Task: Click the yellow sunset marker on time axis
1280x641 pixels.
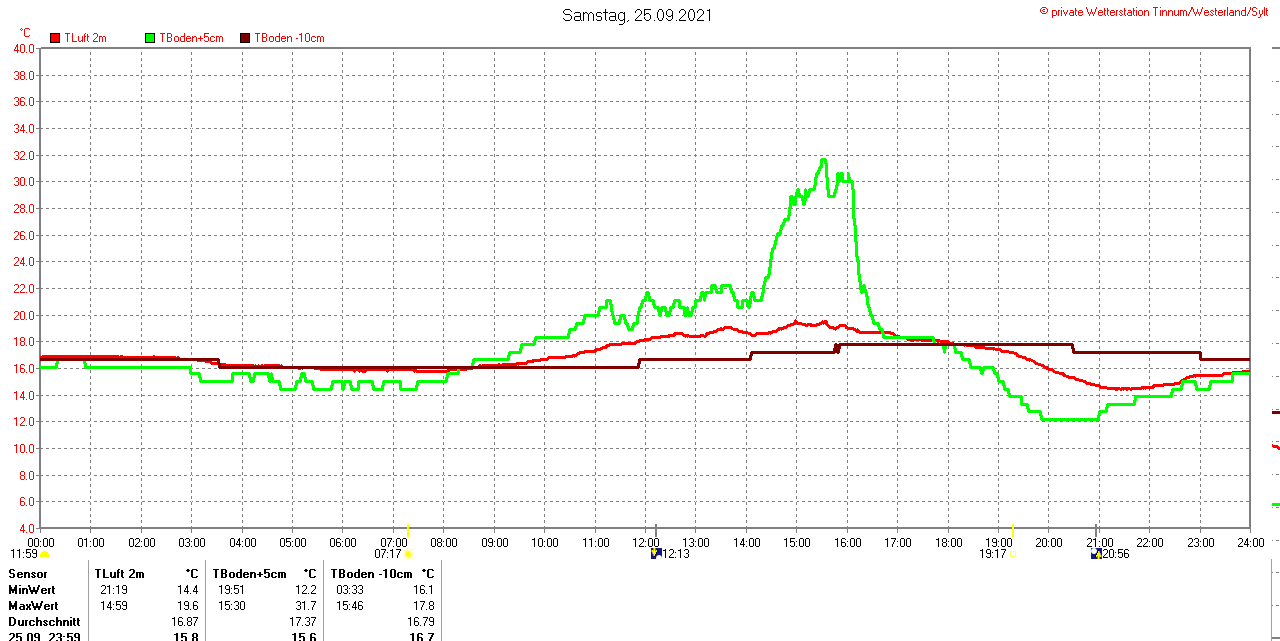Action: (1012, 529)
